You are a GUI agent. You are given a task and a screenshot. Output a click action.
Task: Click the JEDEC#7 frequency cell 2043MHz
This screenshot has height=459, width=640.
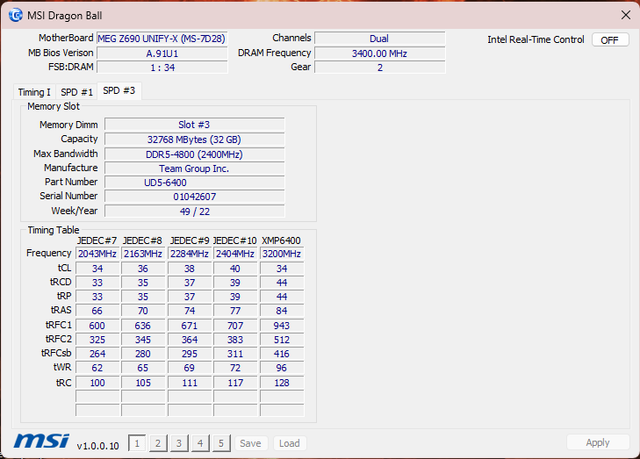[x=97, y=254]
